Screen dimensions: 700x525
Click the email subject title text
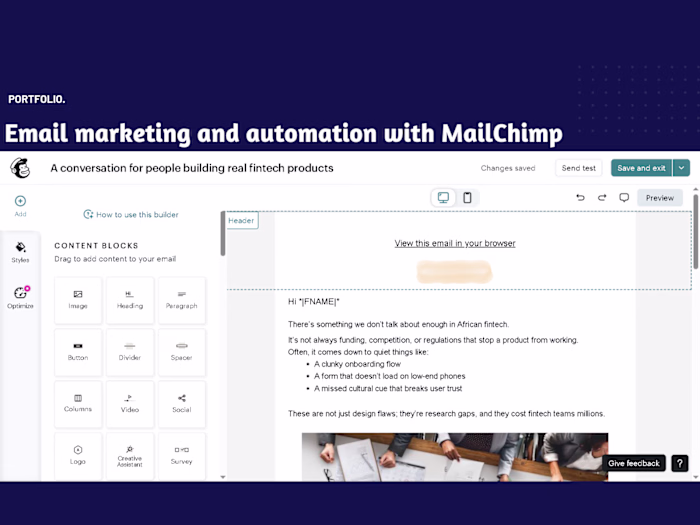coord(192,168)
